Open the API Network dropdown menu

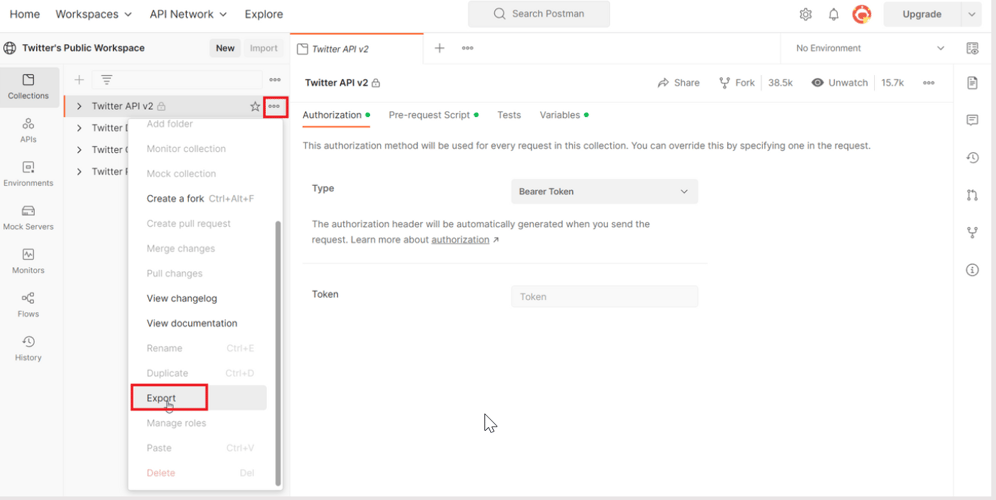tap(189, 14)
